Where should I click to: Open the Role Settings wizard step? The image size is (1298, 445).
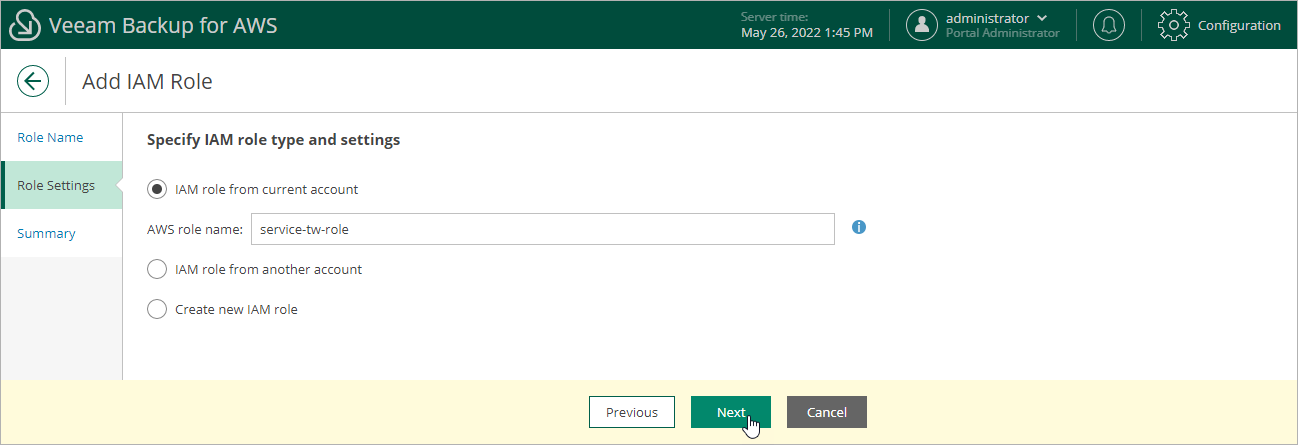click(x=61, y=185)
